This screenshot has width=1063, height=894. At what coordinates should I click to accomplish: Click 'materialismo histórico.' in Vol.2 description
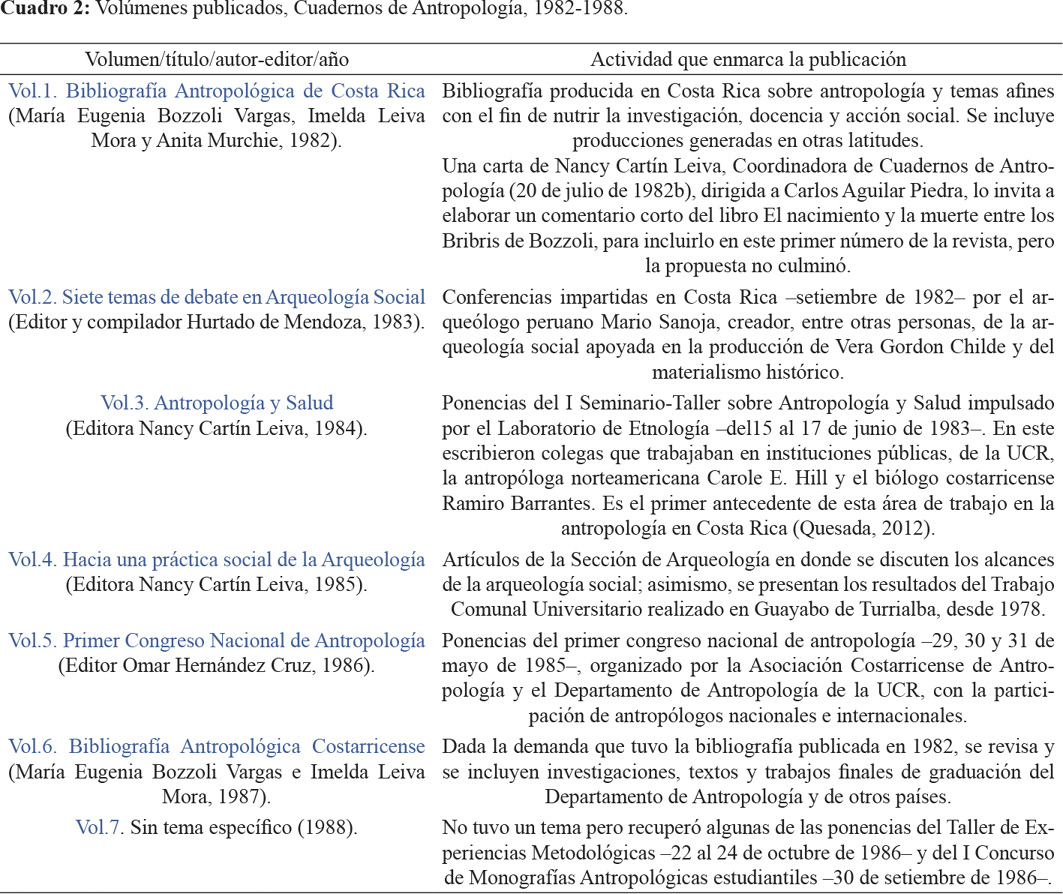click(x=748, y=372)
